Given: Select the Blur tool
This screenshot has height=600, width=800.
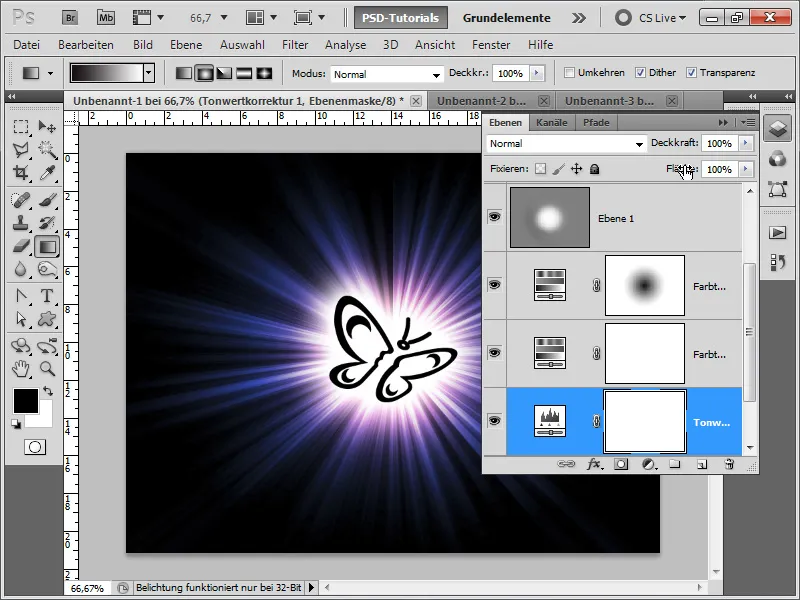Looking at the screenshot, I should click(21, 269).
